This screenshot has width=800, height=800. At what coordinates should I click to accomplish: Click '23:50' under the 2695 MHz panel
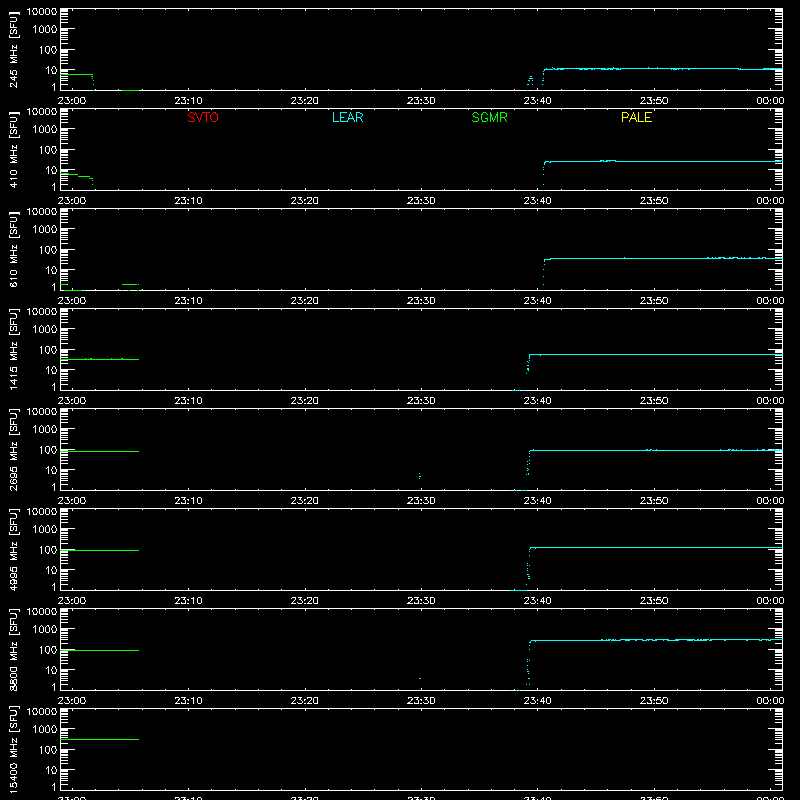654,501
